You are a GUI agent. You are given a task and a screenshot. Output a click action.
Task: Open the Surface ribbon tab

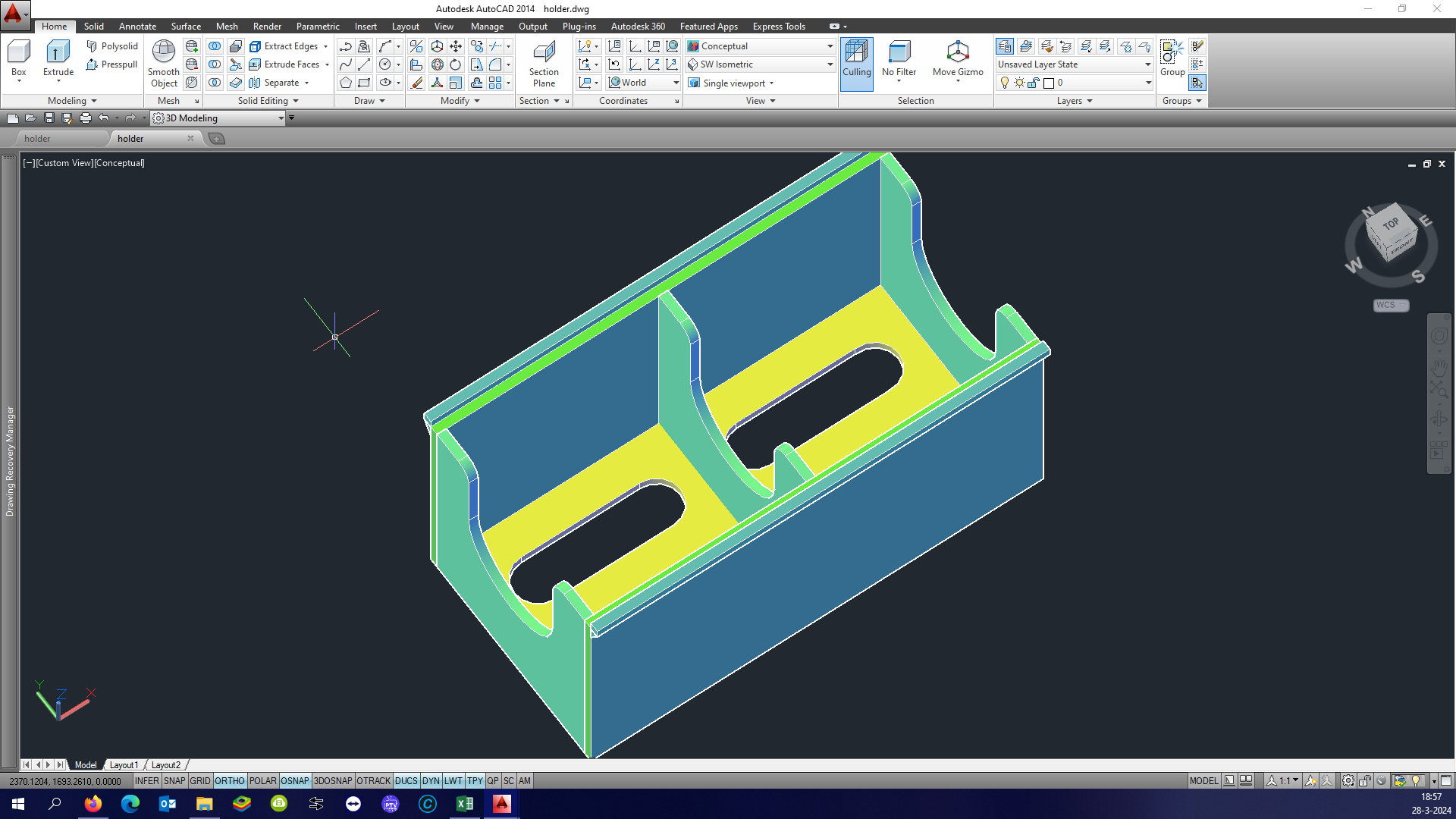tap(186, 27)
